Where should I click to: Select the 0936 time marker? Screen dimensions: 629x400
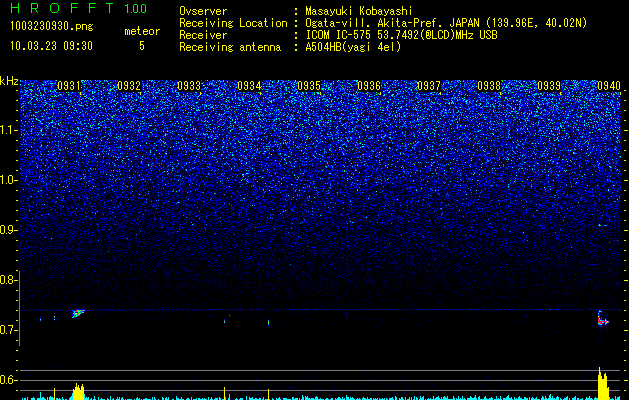[369, 86]
